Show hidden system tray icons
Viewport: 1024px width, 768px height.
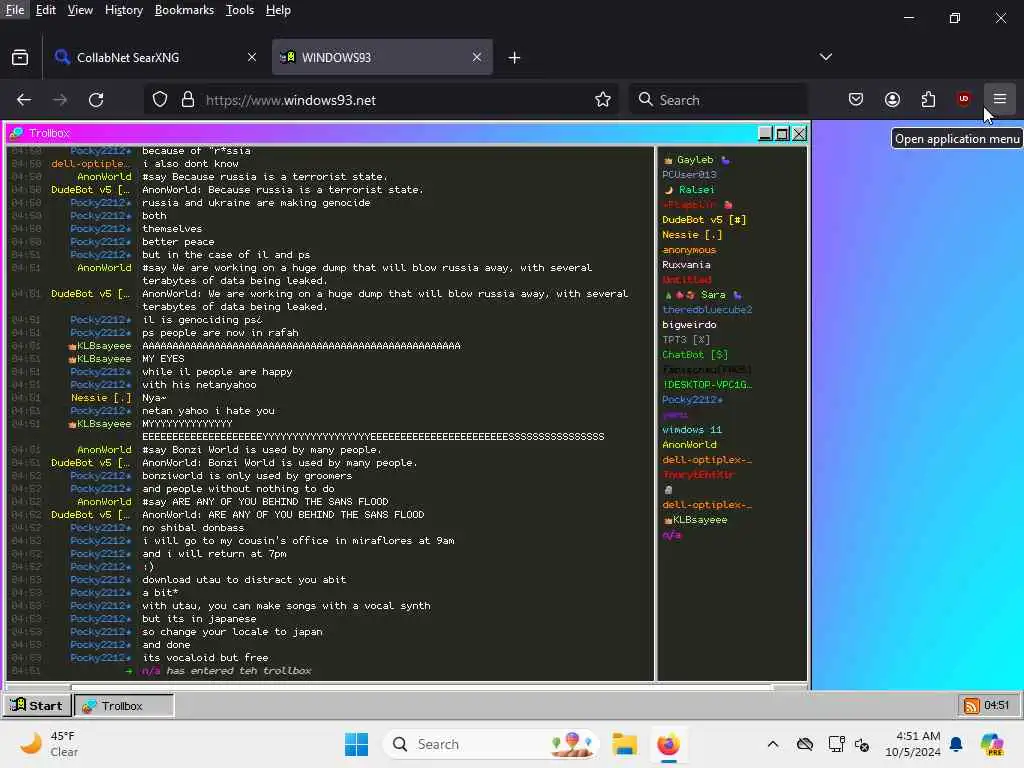point(773,744)
